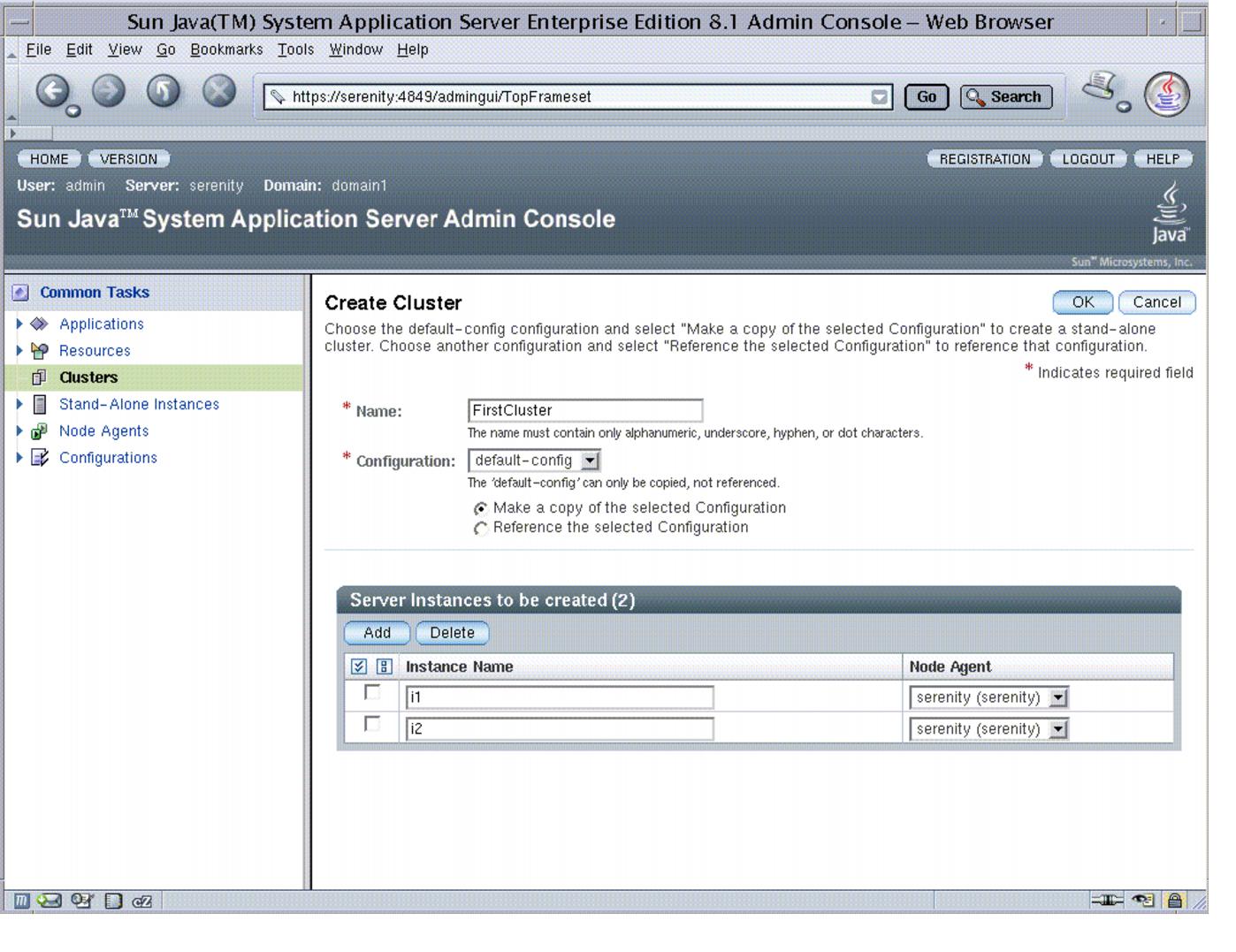Click the security padlock icon
Image resolution: width=1236 pixels, height=952 pixels.
1174,901
